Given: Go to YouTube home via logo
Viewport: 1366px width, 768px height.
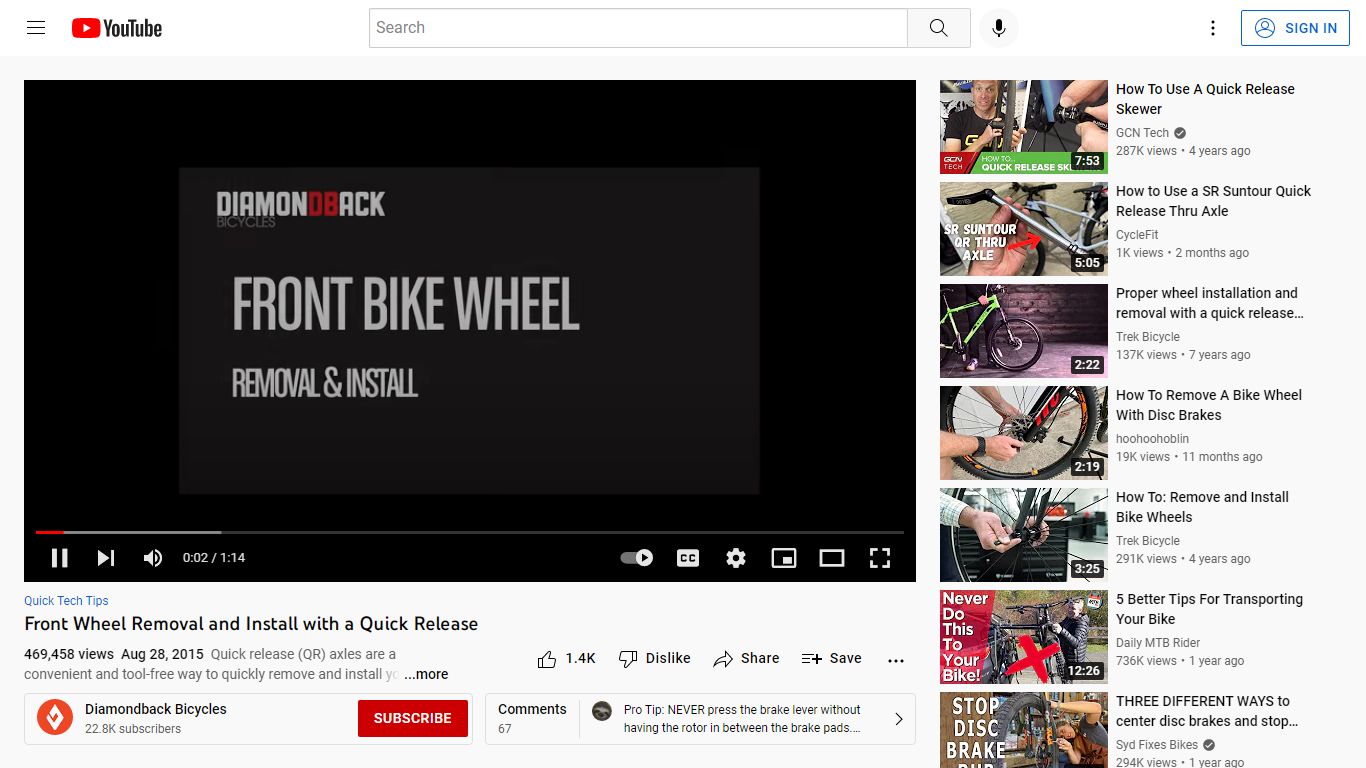Looking at the screenshot, I should click(117, 28).
